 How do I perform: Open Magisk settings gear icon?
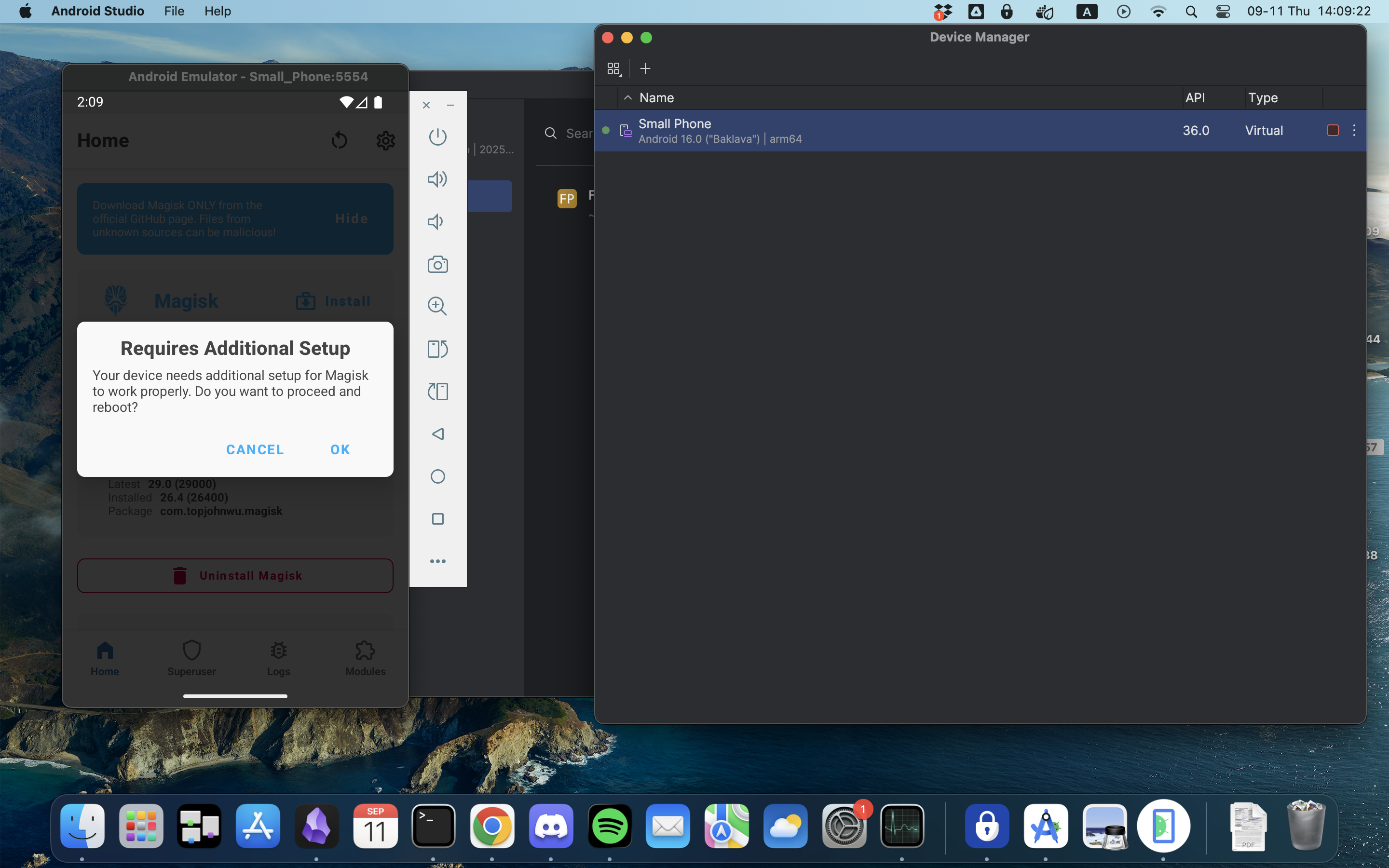(x=385, y=140)
